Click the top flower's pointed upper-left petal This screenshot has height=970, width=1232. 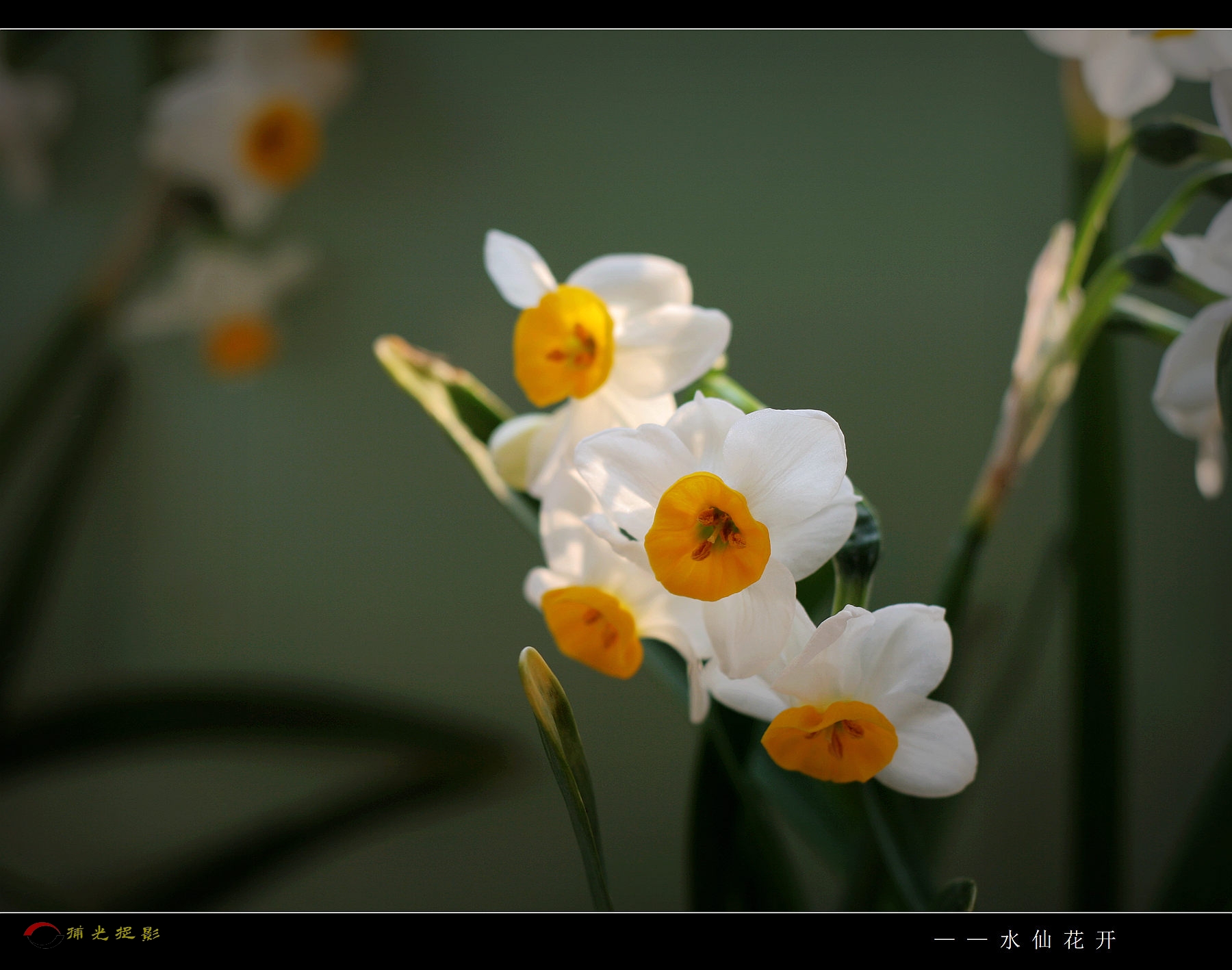click(517, 270)
